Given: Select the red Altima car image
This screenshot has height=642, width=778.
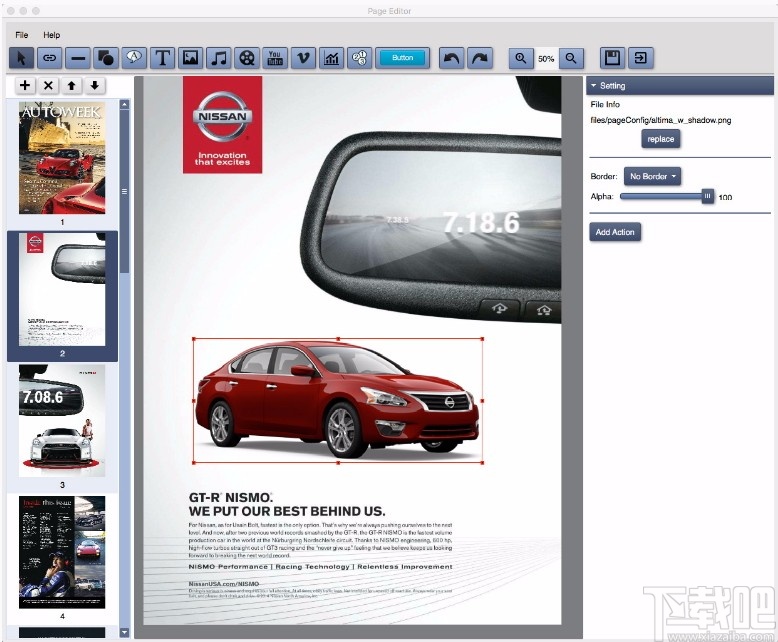Looking at the screenshot, I should 338,400.
